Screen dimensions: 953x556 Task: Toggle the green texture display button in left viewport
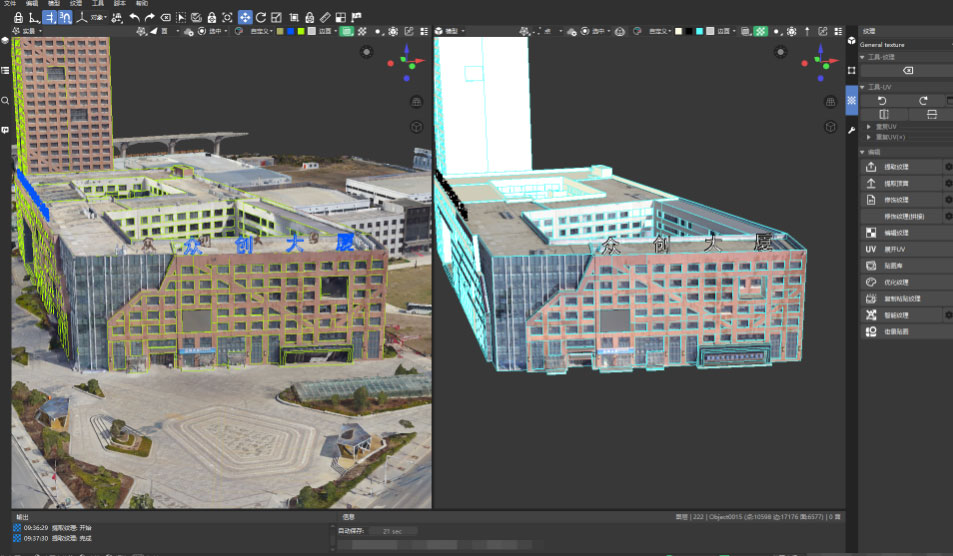click(346, 32)
